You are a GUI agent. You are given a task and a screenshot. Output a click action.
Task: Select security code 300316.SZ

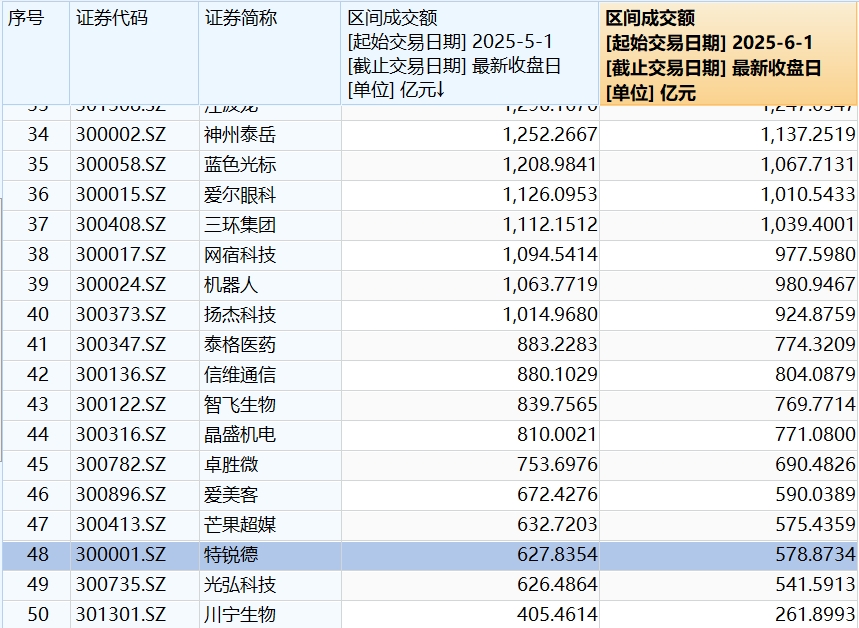(x=121, y=435)
